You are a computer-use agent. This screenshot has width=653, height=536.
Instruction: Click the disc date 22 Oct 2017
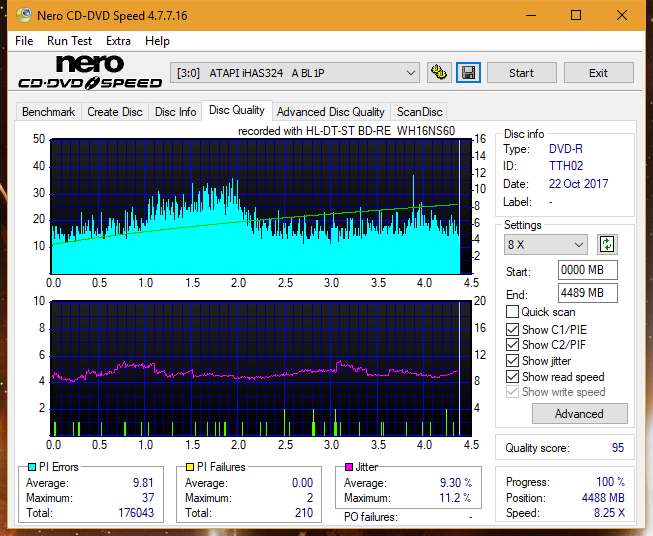[x=578, y=184]
